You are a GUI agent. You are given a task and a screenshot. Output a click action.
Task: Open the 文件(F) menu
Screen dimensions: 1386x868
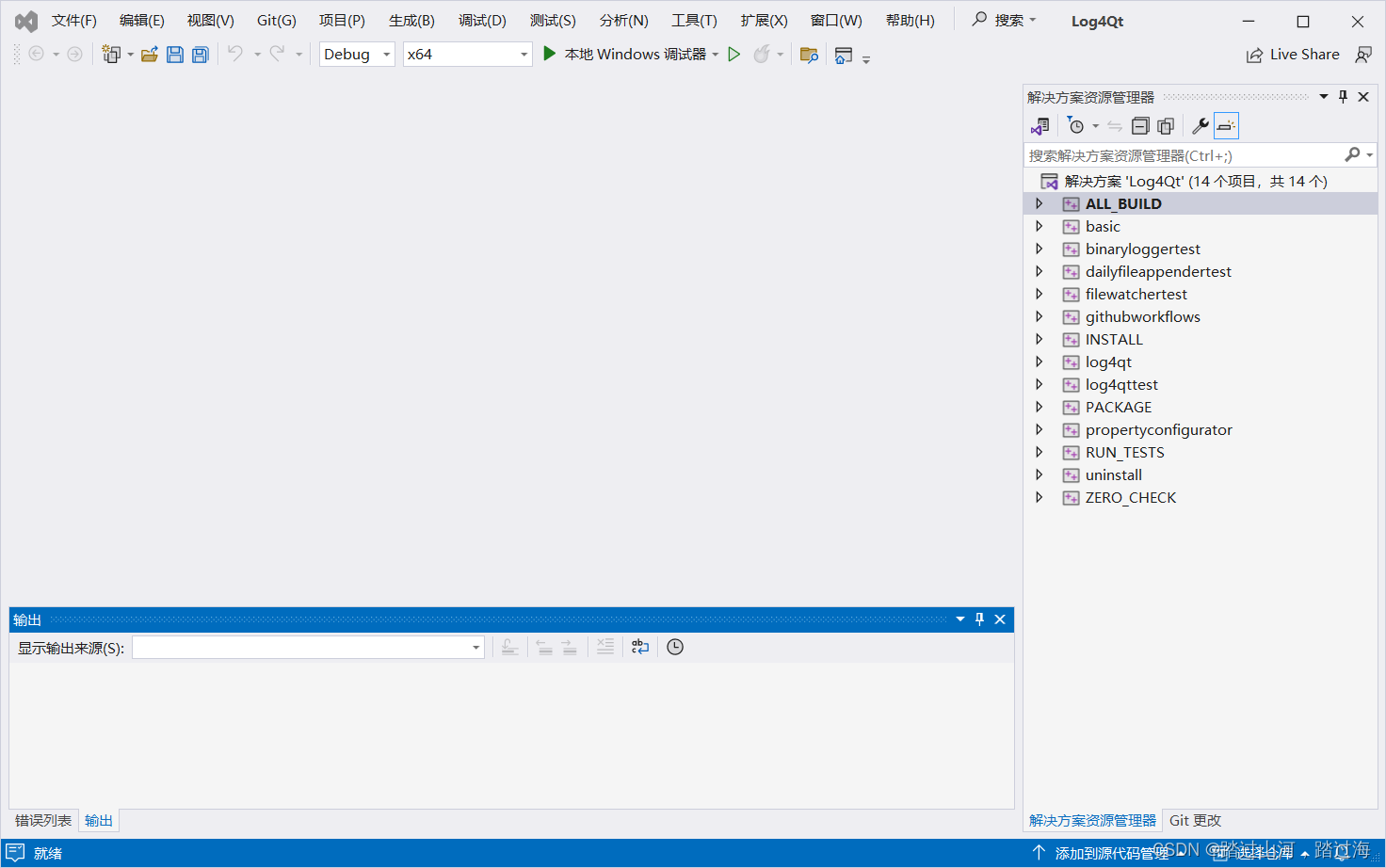pos(74,21)
